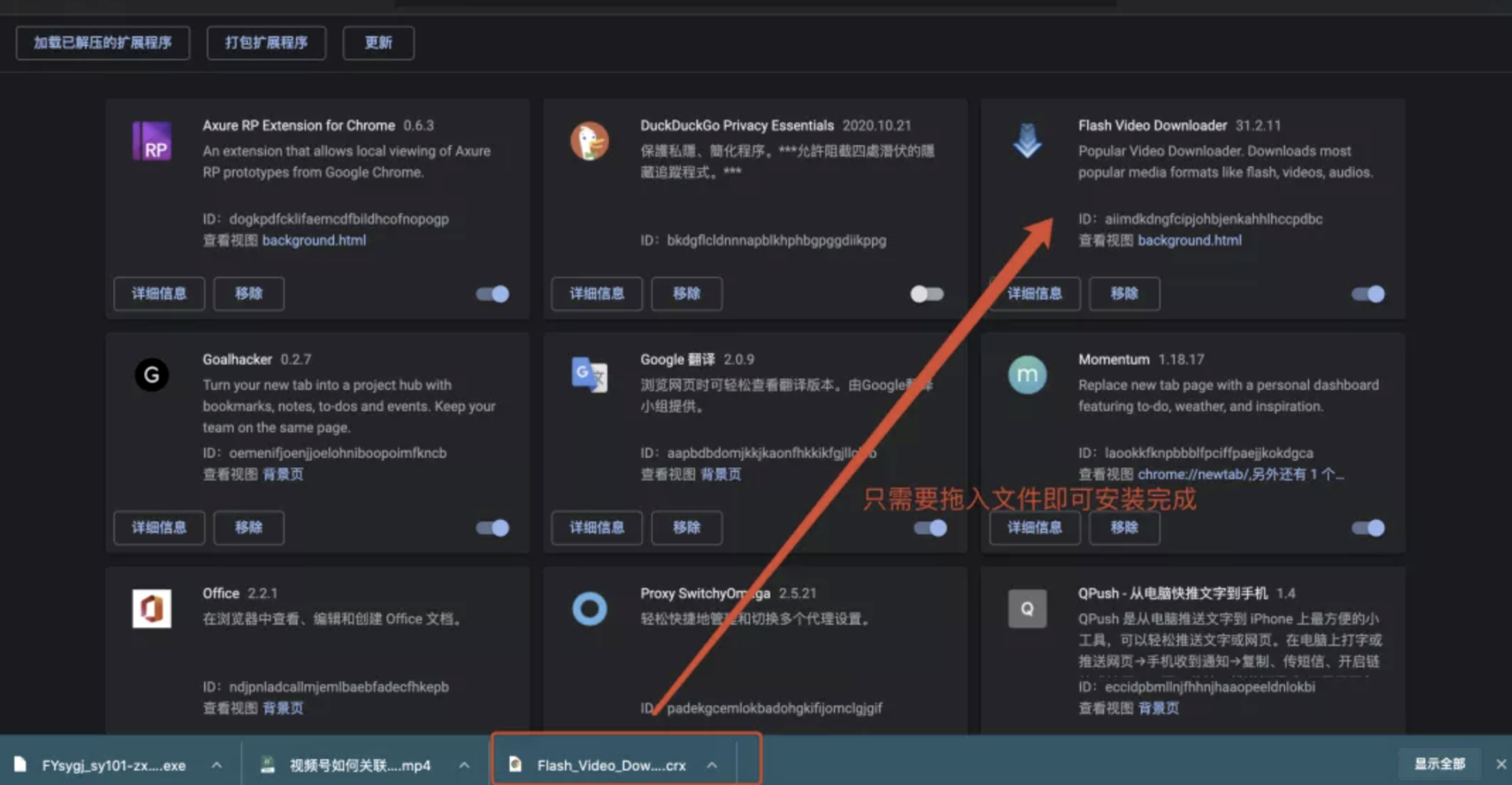Click 加载已解压的扩展程序 button
The image size is (1512, 785).
tap(102, 43)
